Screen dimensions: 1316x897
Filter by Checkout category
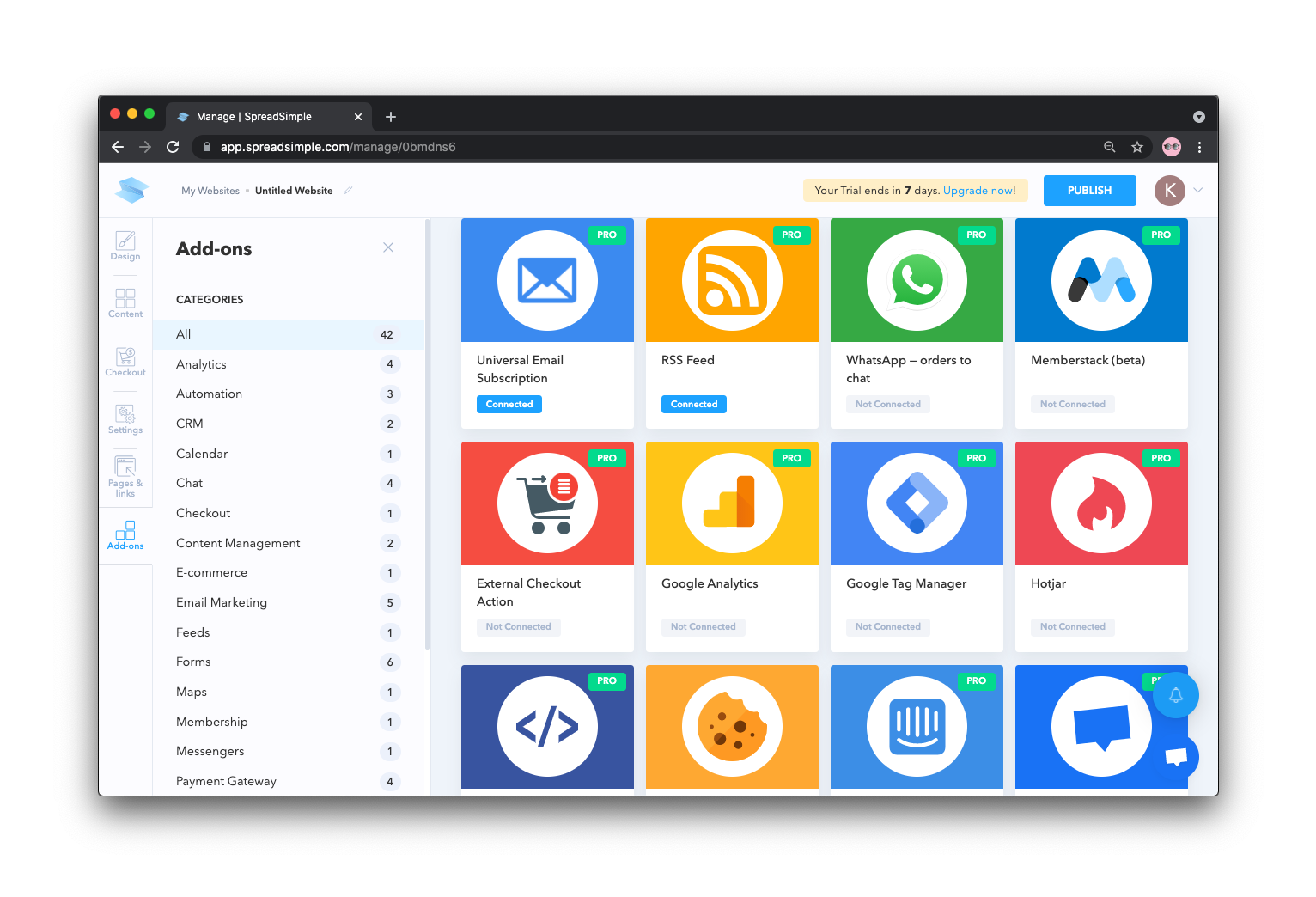pyautogui.click(x=288, y=513)
